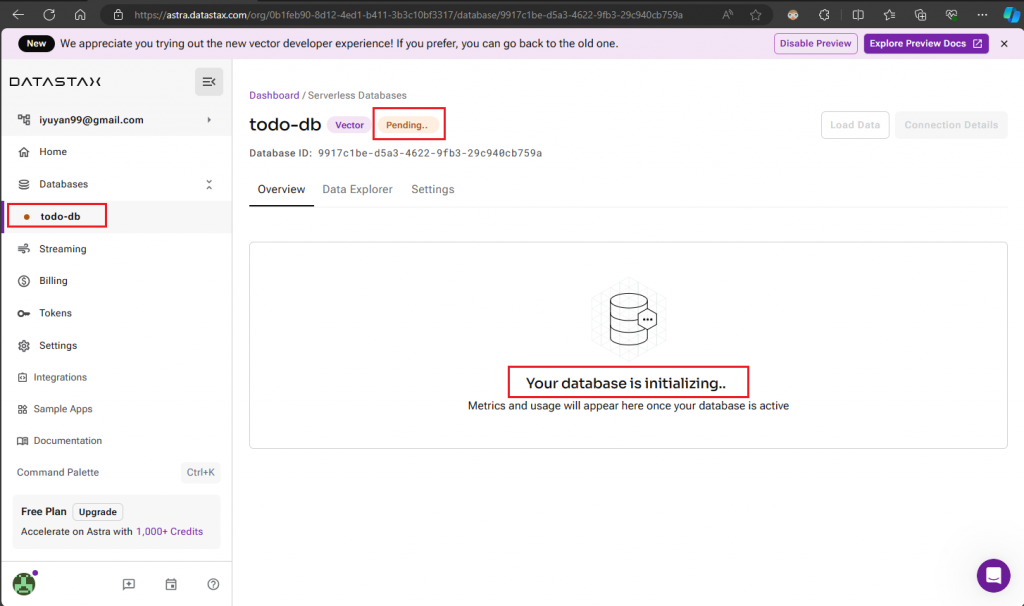The height and width of the screenshot is (606, 1024).
Task: Collapse the sidebar with the menu toggle icon
Action: click(209, 82)
